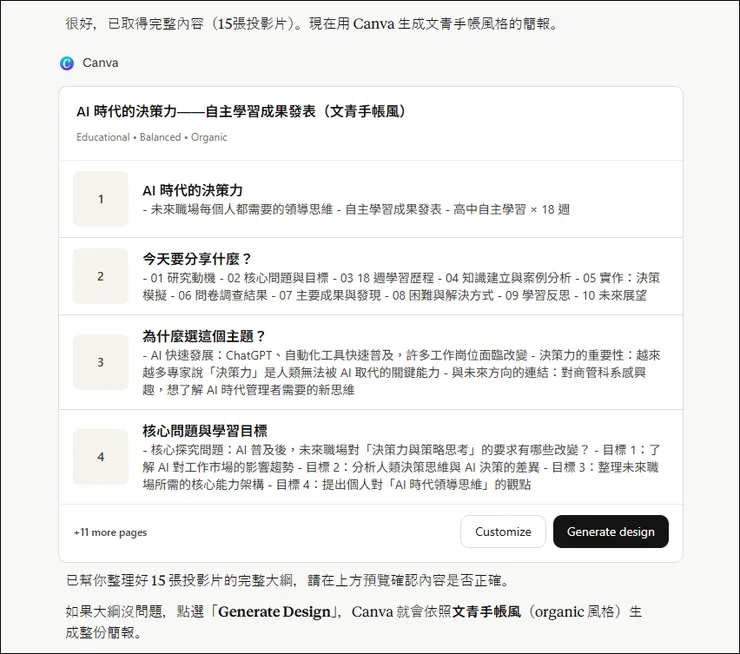Click slide title '今天要分享什麼？'

pyautogui.click(x=197, y=259)
